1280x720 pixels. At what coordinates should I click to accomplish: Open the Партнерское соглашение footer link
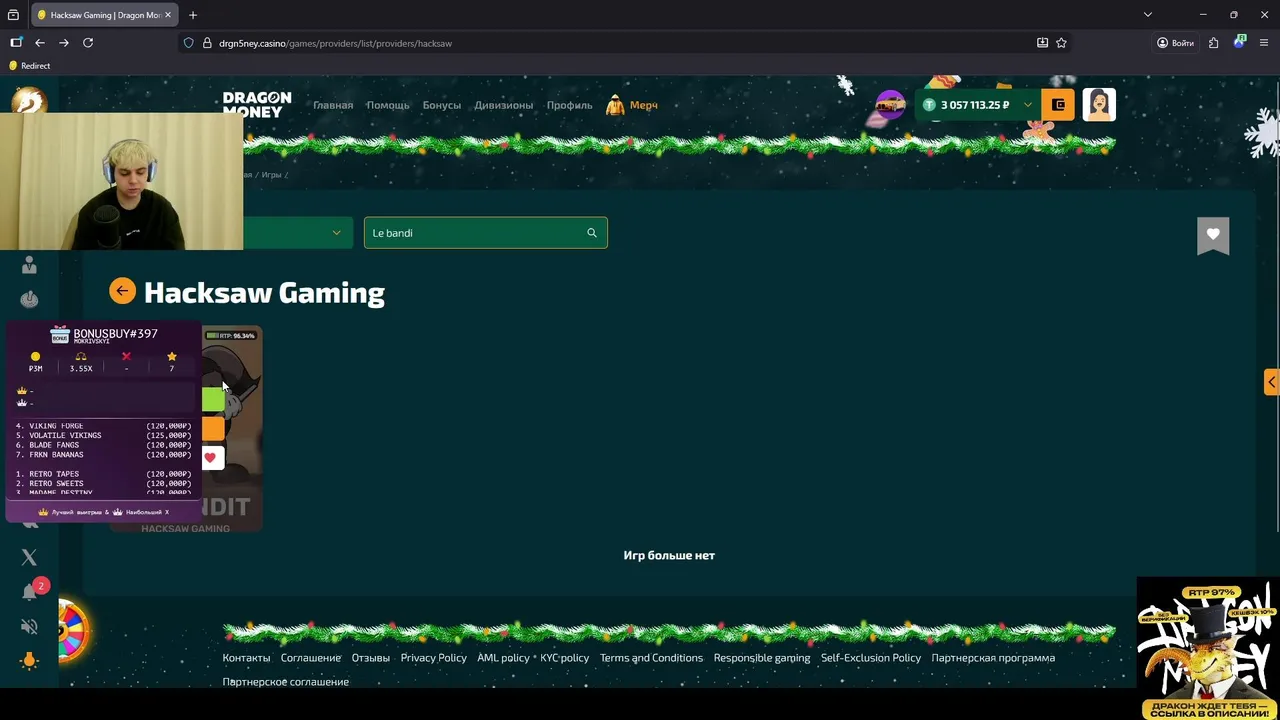point(286,682)
